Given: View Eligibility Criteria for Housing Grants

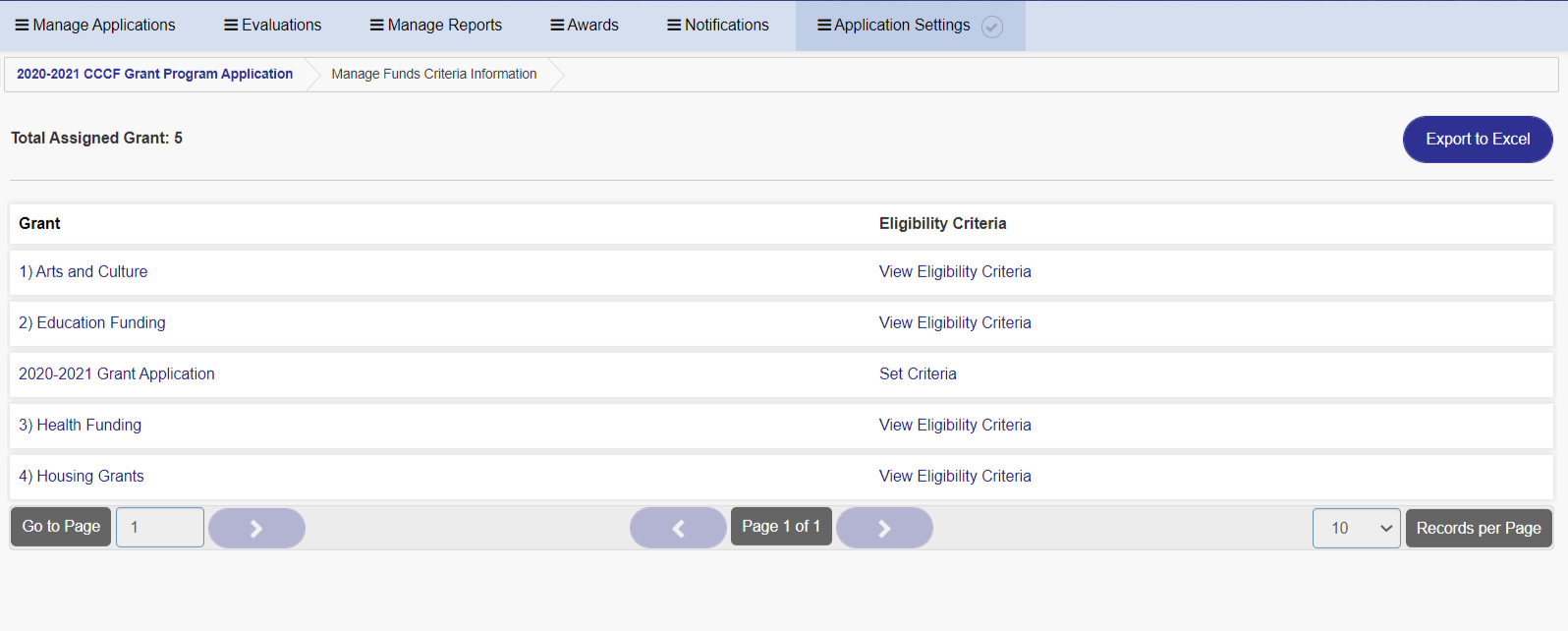Looking at the screenshot, I should pos(955,477).
